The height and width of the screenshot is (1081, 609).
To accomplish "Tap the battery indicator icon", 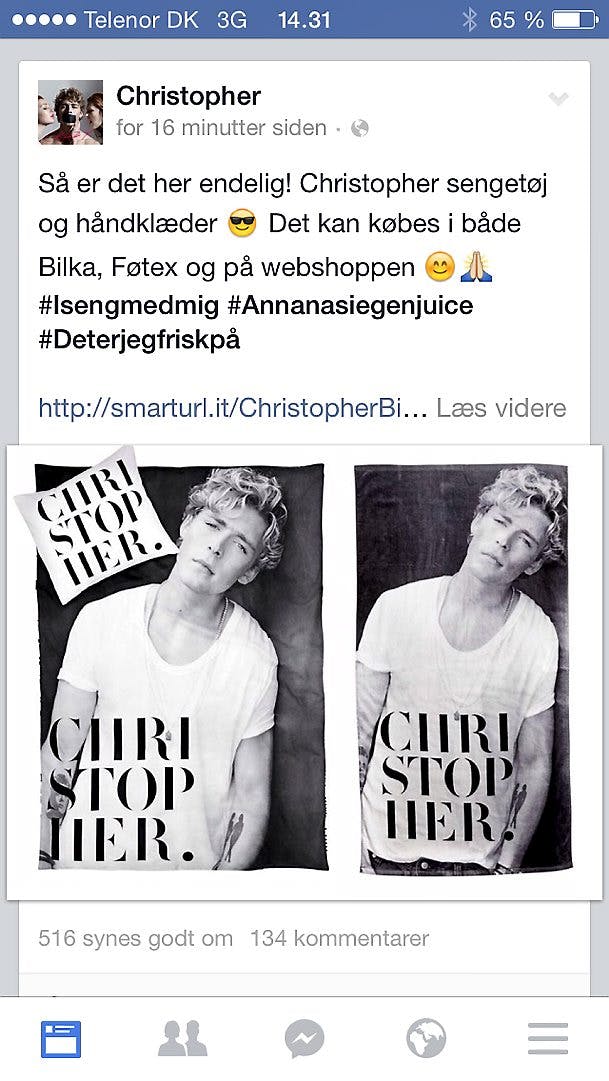I will point(575,20).
